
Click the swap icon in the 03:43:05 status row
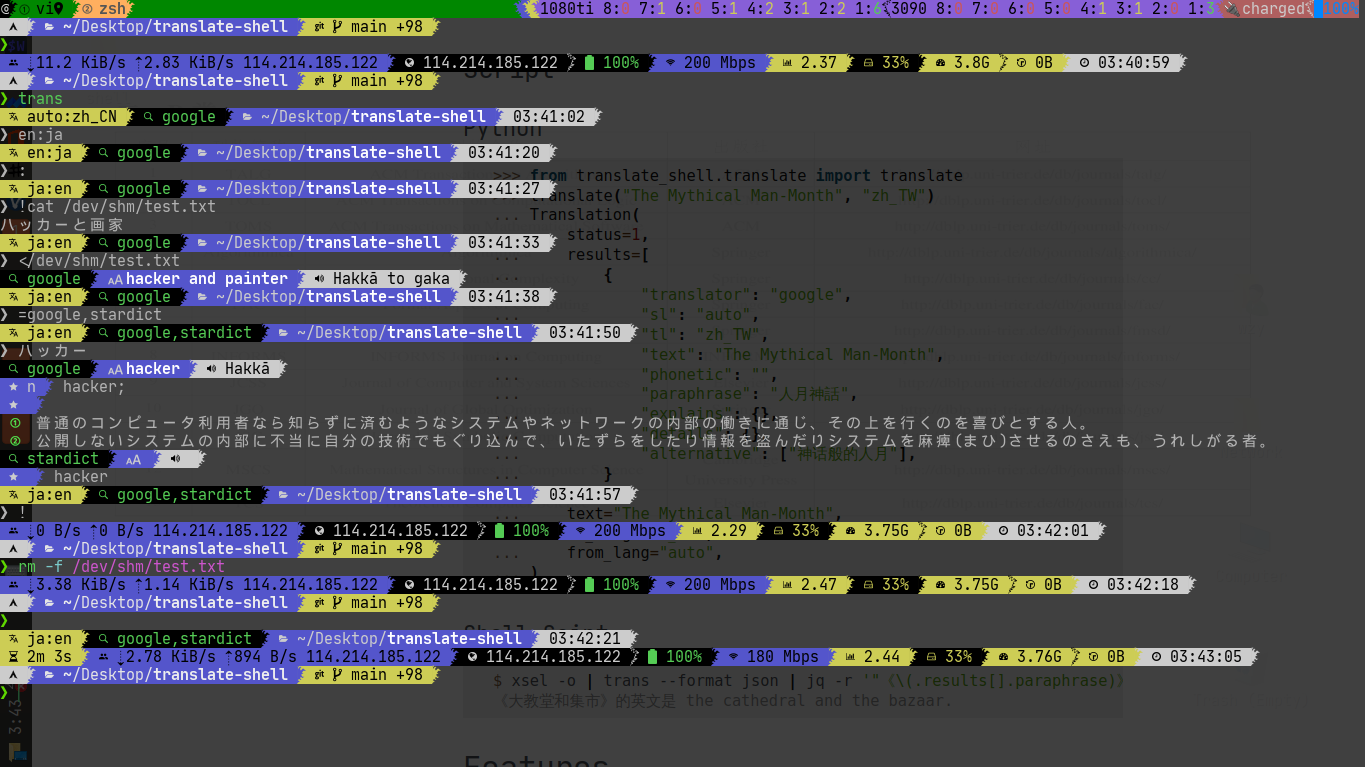pos(1093,656)
